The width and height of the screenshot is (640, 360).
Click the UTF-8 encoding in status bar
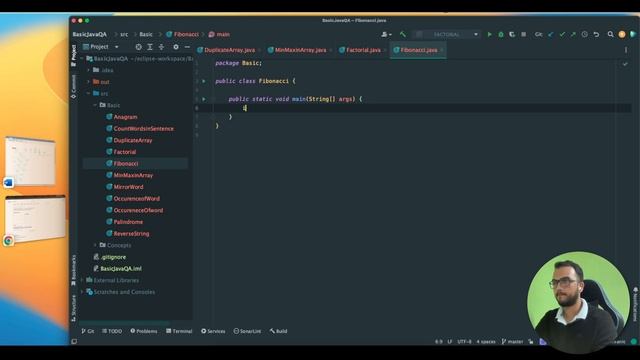[464, 342]
